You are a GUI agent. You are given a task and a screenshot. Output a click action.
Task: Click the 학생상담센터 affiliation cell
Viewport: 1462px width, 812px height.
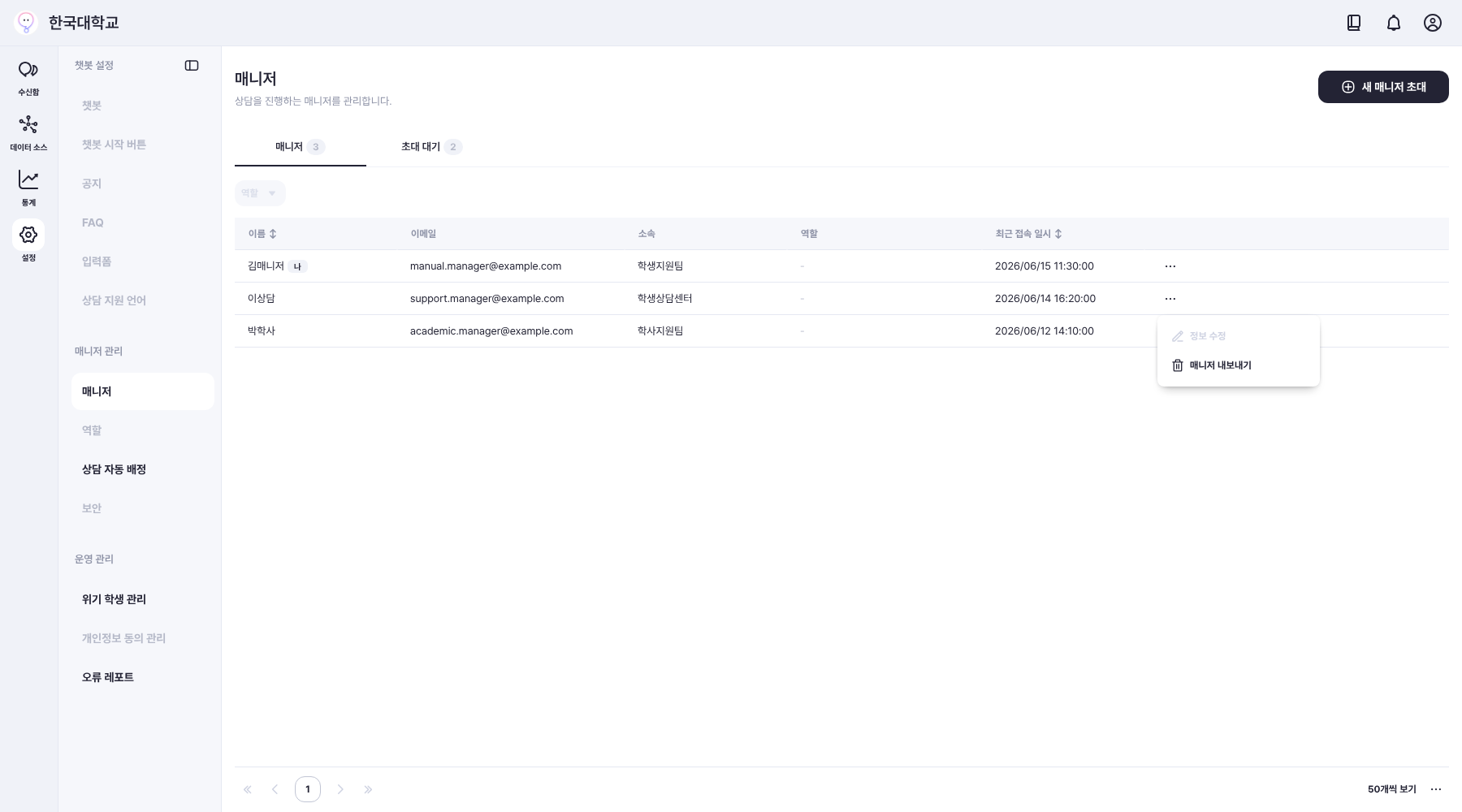coord(665,299)
